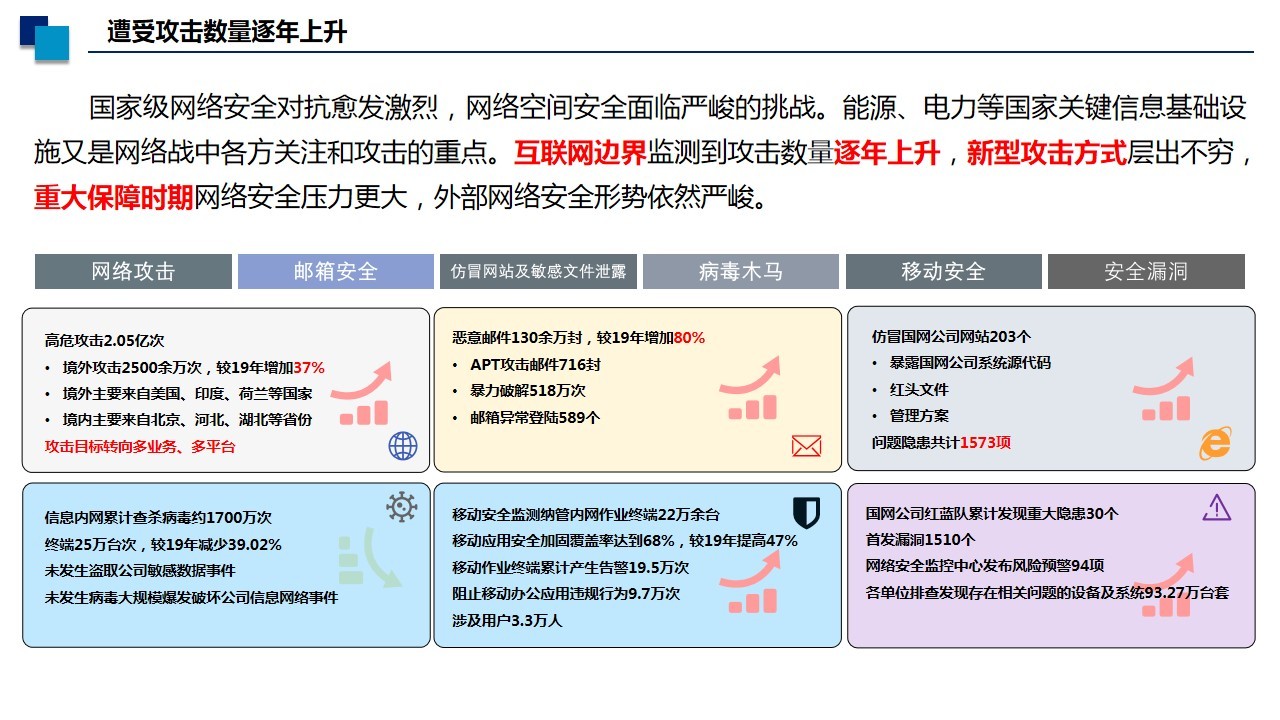The image size is (1280, 720).
Task: Click the falling trend chart in the 查杀病毒 card
Action: point(368,556)
